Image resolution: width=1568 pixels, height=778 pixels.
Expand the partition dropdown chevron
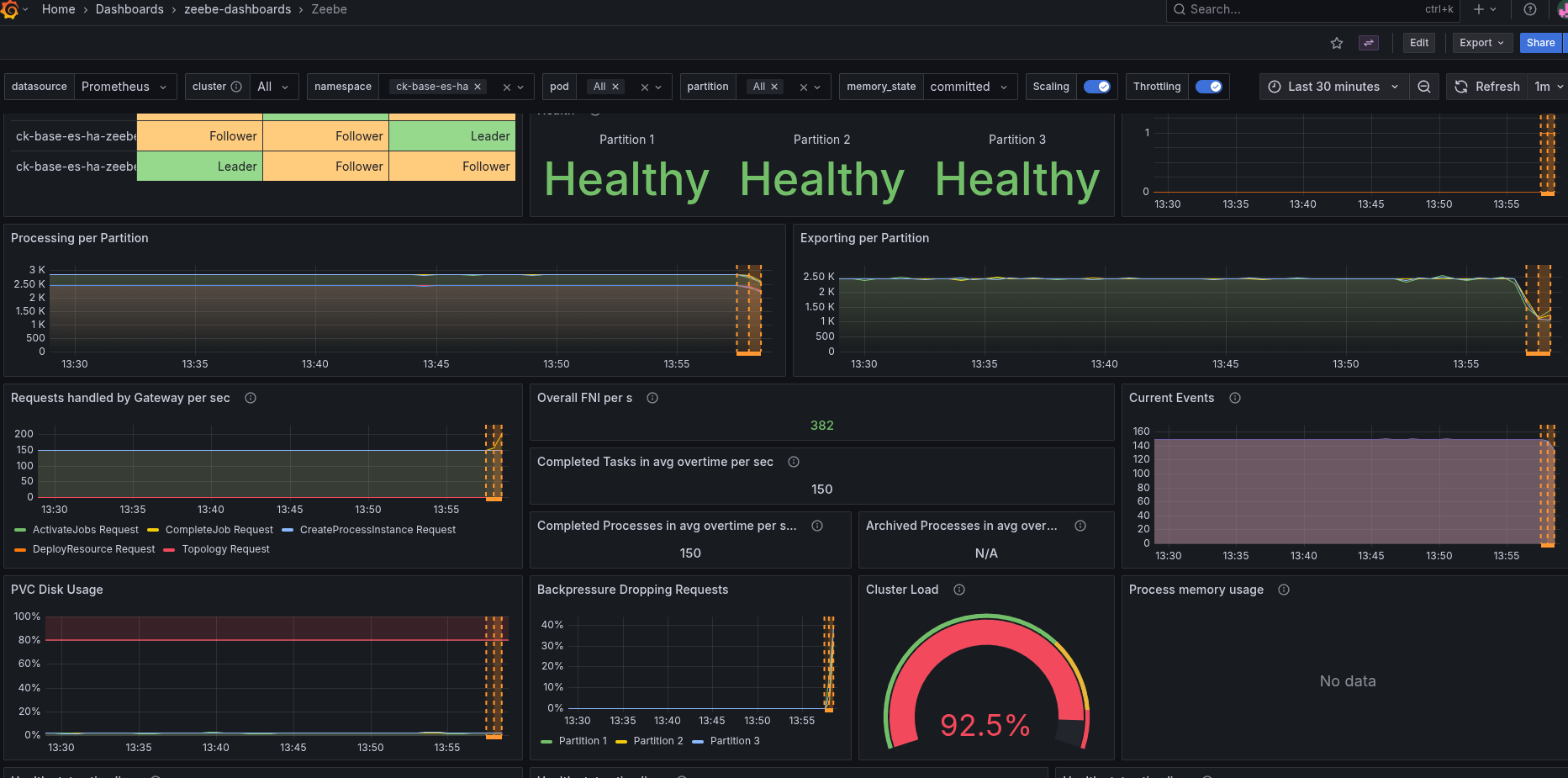817,87
